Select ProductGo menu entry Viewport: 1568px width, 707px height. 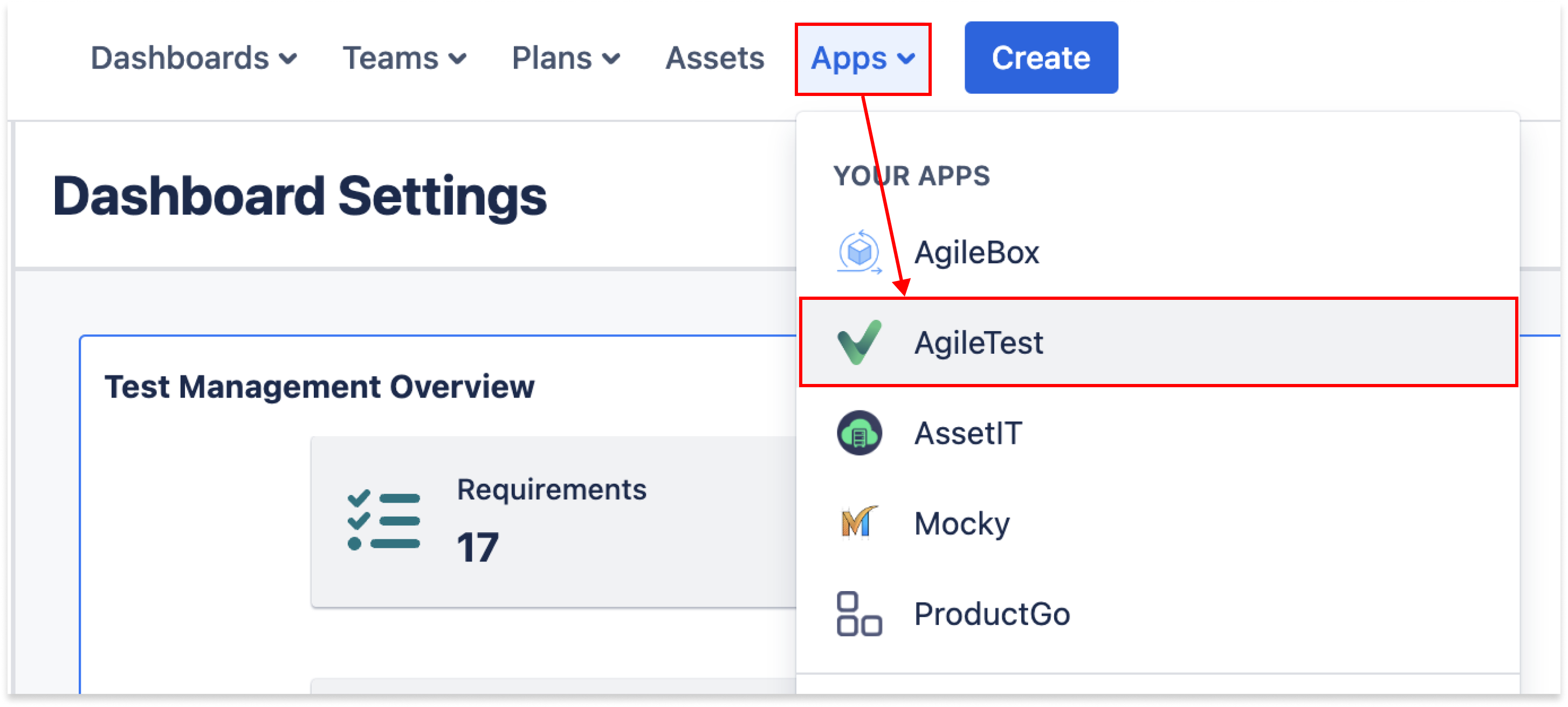992,614
